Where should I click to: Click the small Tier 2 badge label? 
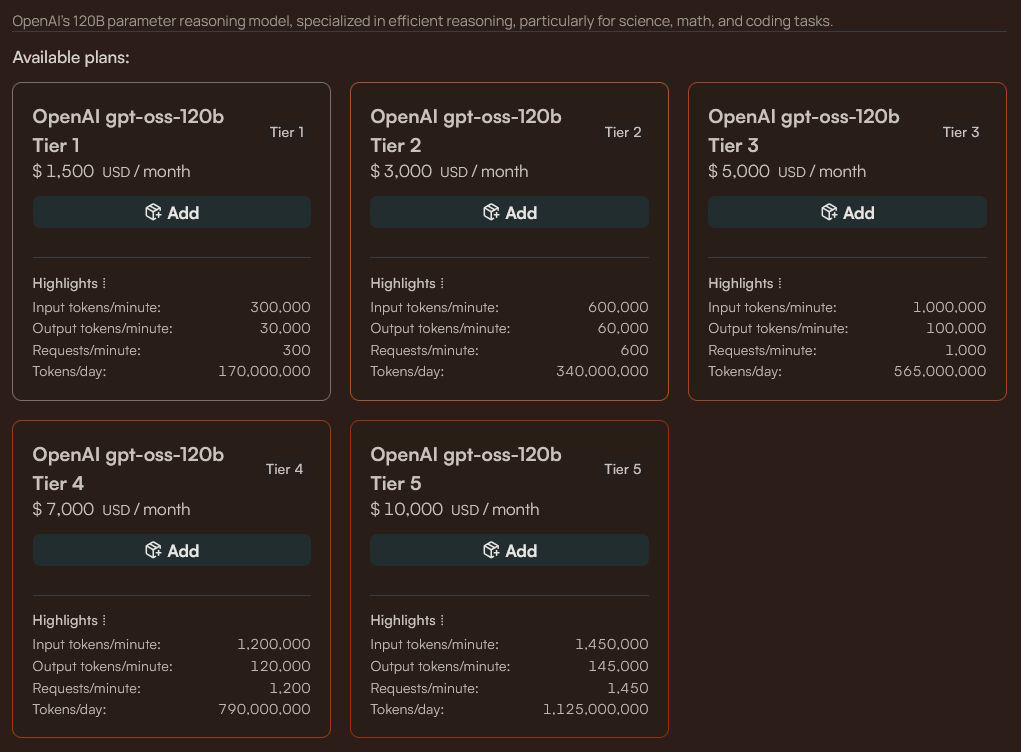[623, 132]
